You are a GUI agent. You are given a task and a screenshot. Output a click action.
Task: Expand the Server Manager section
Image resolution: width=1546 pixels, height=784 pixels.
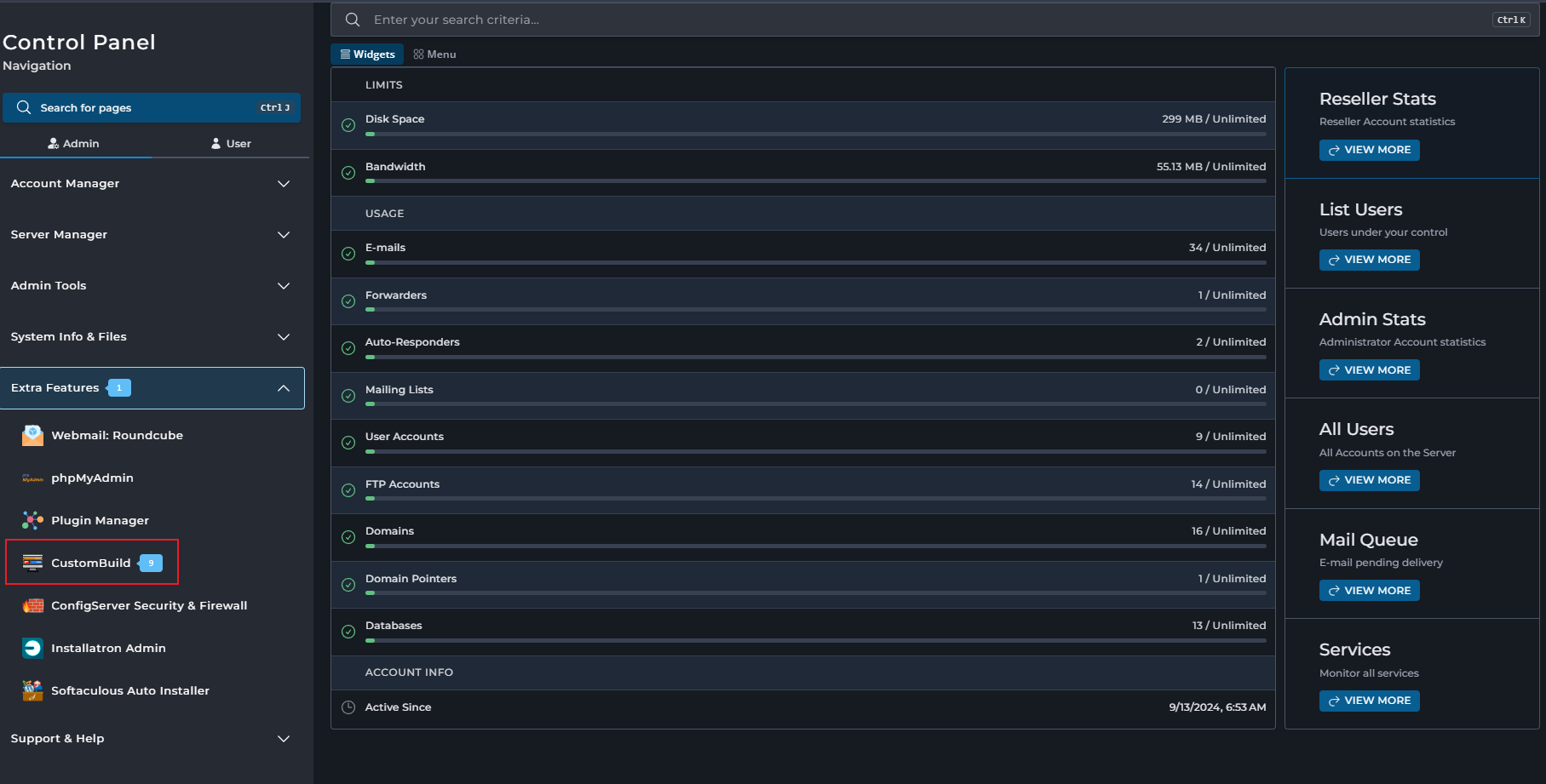pyautogui.click(x=152, y=235)
